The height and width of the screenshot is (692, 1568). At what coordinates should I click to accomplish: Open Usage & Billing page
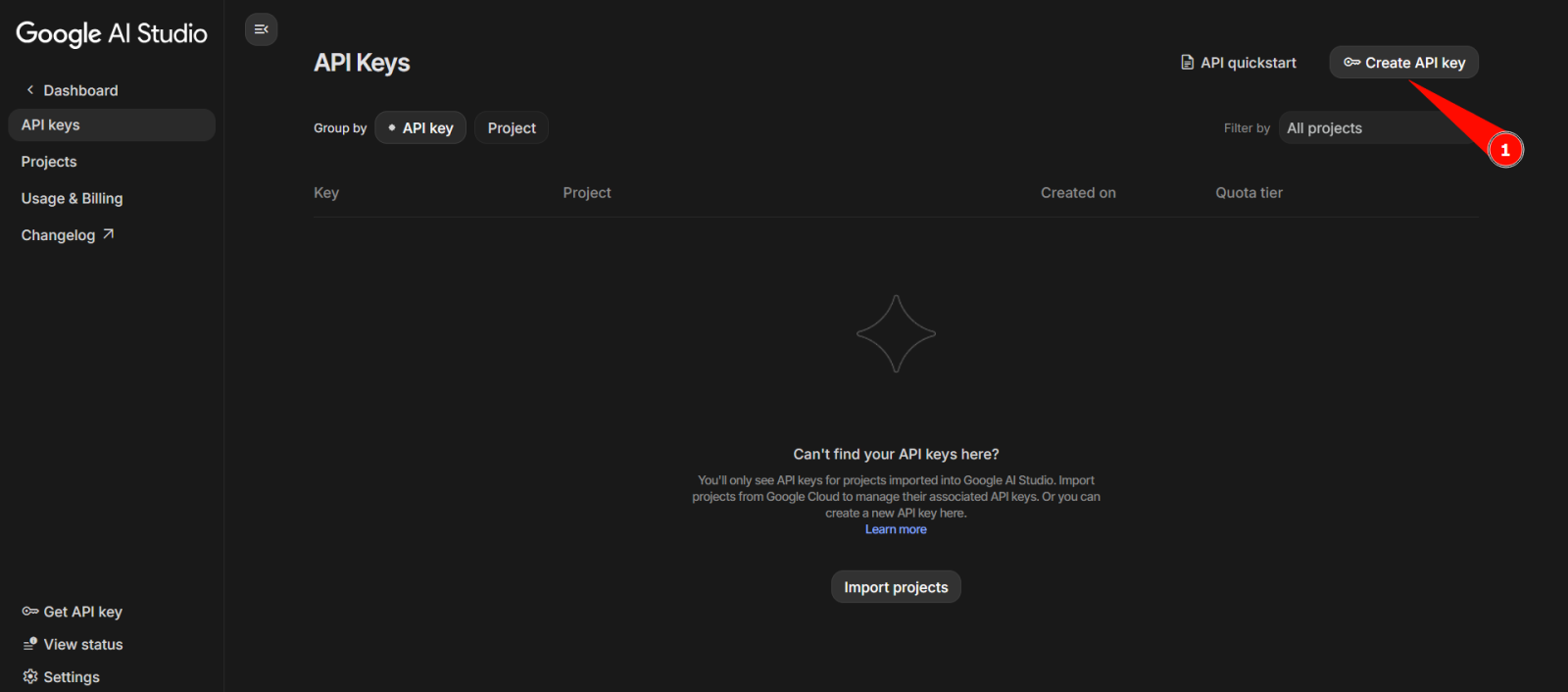pyautogui.click(x=72, y=198)
